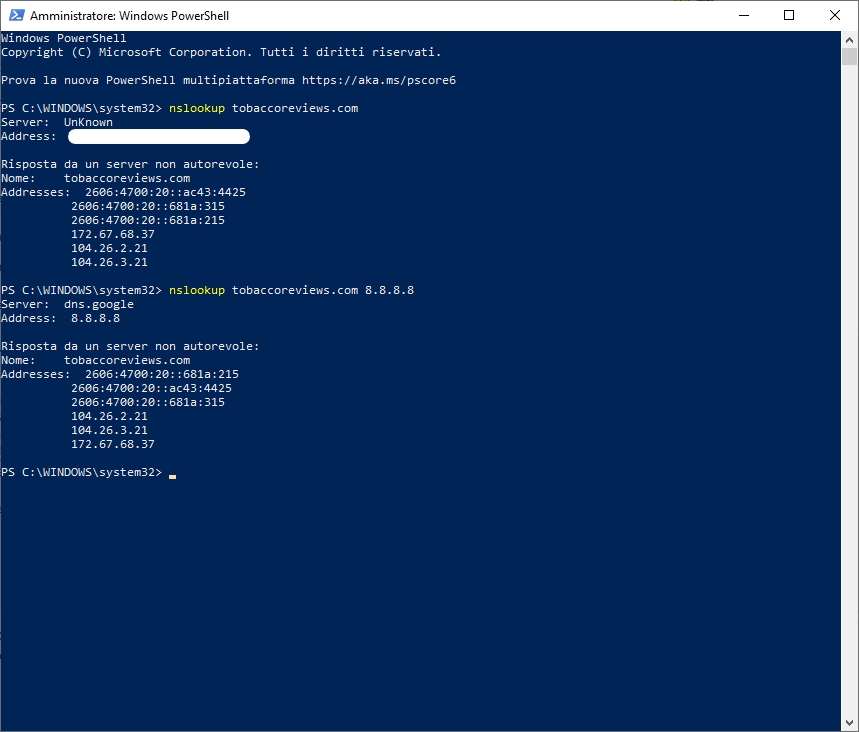Click the cursor at the last prompt
Image resolution: width=859 pixels, height=732 pixels.
click(x=173, y=477)
